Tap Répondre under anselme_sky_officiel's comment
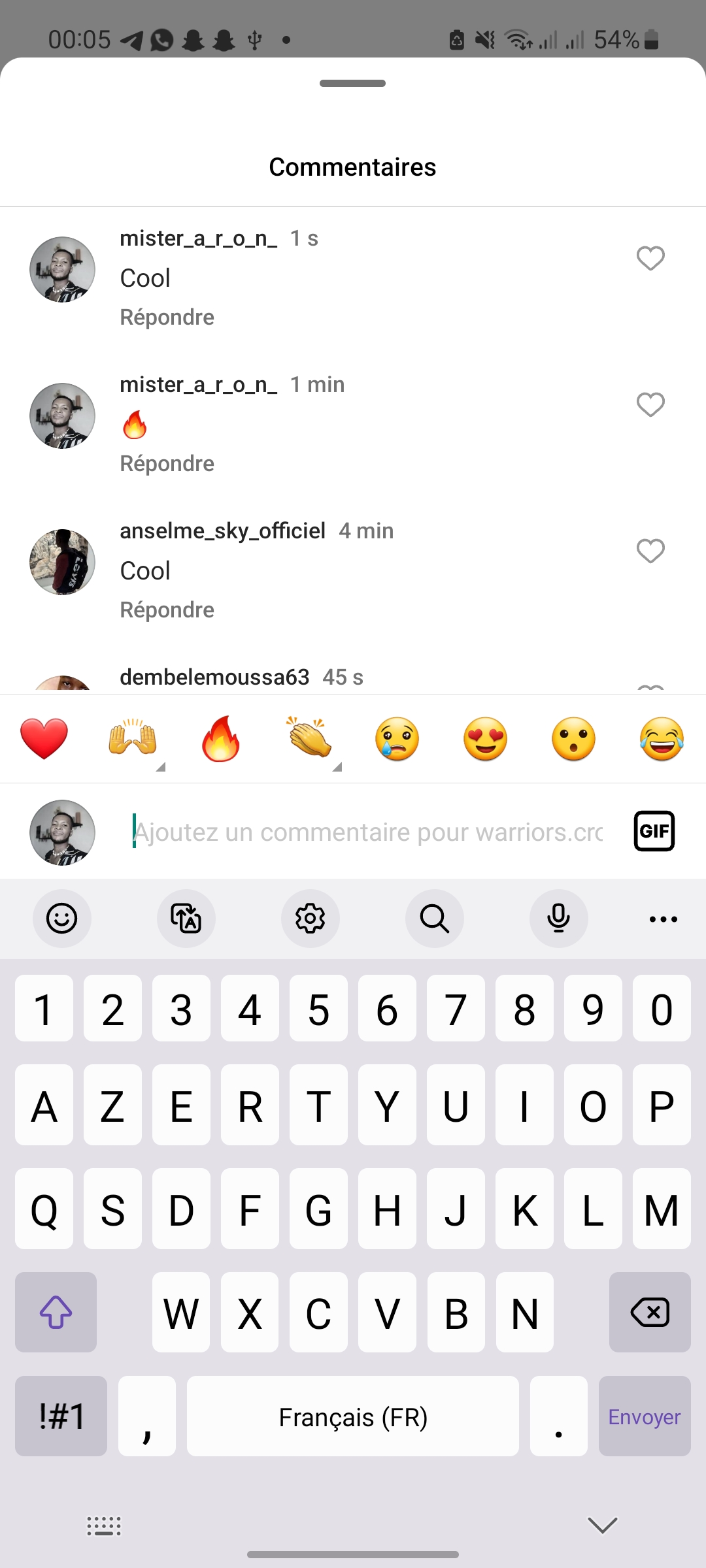The height and width of the screenshot is (1568, 706). pos(167,610)
